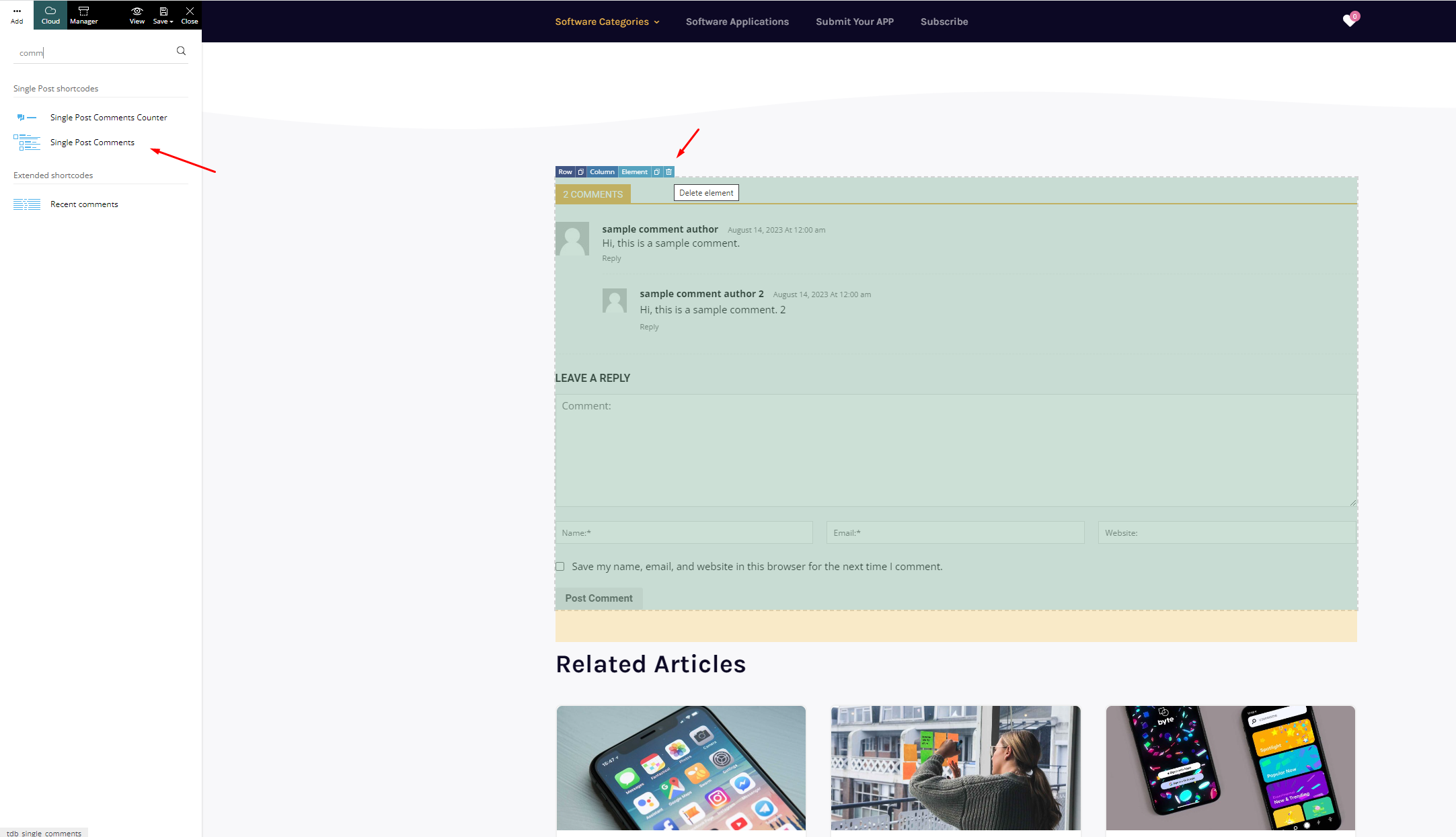1456x837 pixels.
Task: Open Submit Your APP page
Action: (855, 22)
